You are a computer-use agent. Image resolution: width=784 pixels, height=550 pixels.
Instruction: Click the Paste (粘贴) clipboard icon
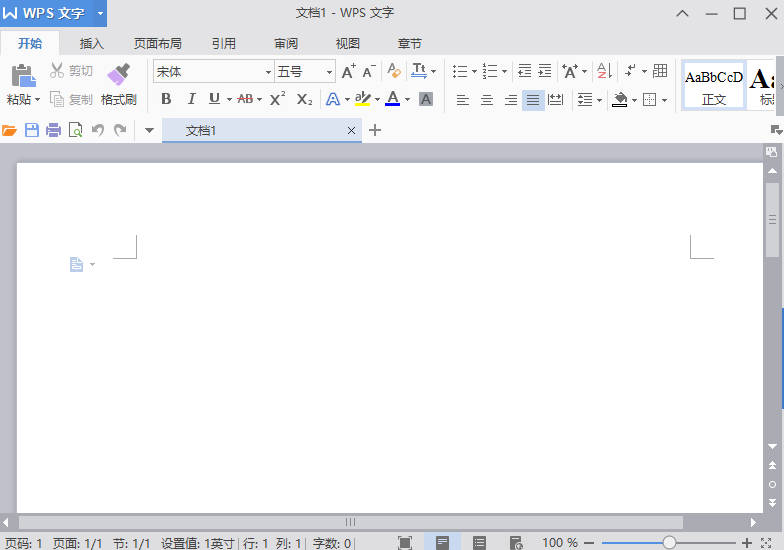[23, 75]
